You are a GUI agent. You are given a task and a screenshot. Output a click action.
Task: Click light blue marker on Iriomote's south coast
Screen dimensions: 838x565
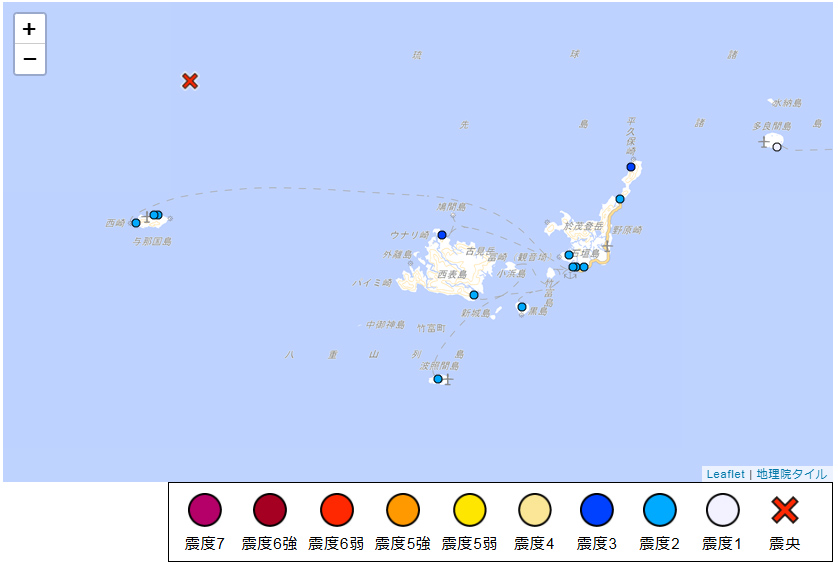pyautogui.click(x=474, y=295)
